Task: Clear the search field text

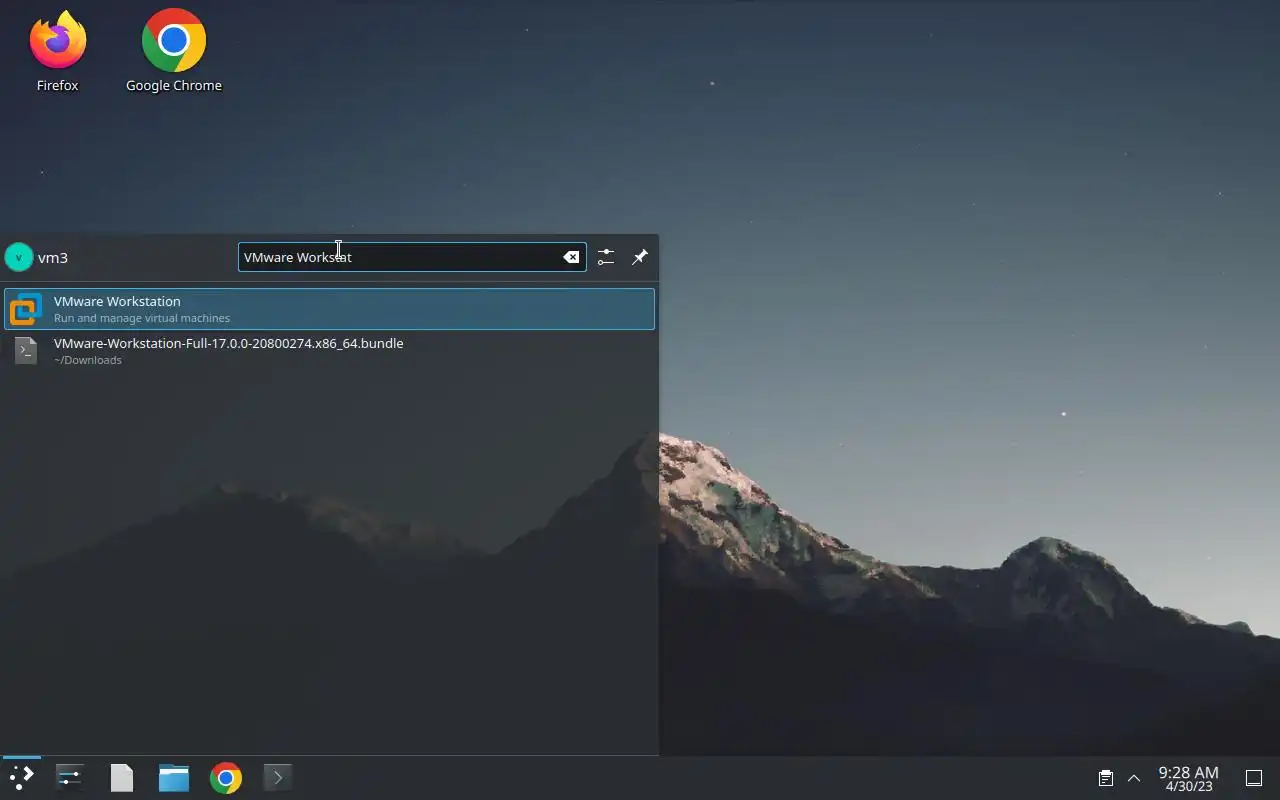Action: [x=571, y=257]
